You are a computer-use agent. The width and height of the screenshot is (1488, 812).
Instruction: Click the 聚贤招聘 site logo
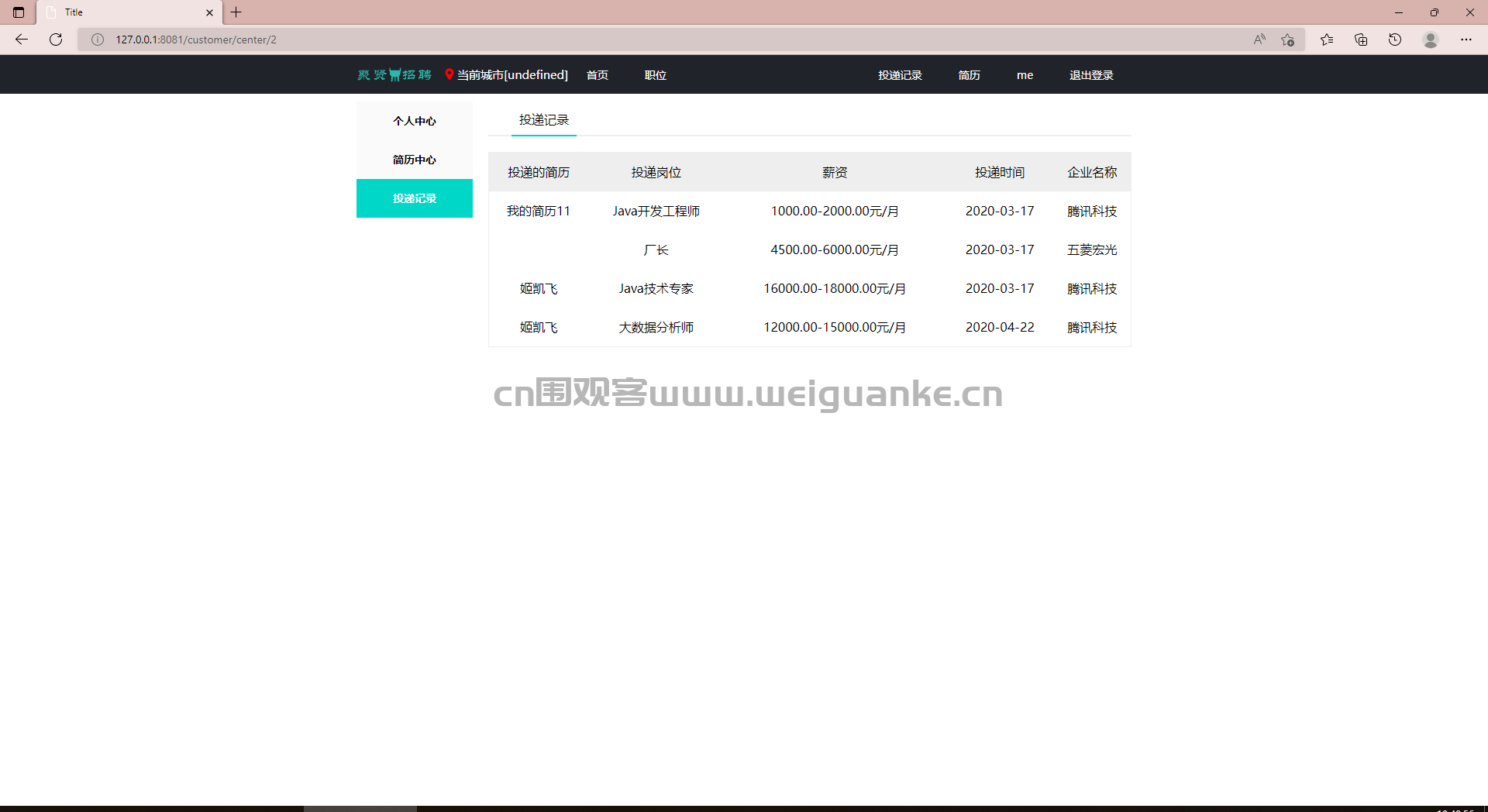coord(394,75)
